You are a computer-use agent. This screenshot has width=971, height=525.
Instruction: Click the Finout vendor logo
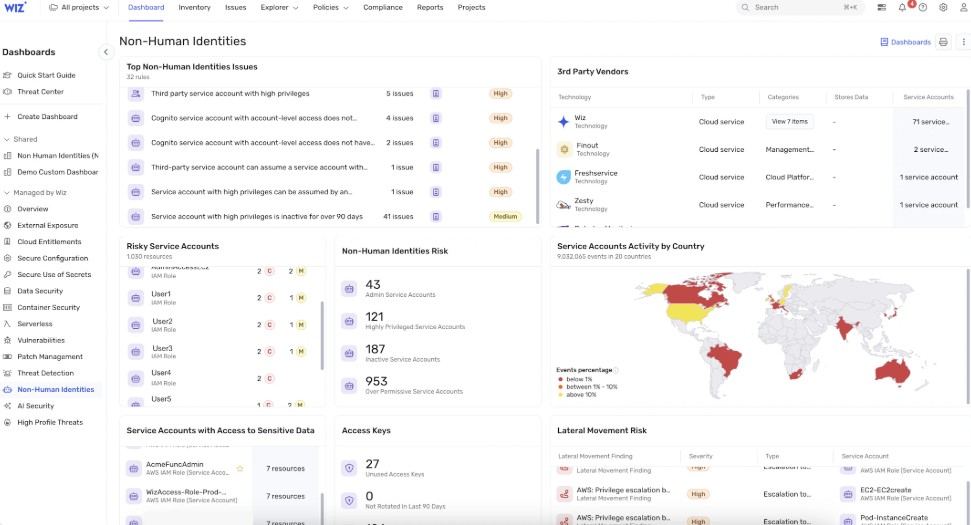coord(564,149)
